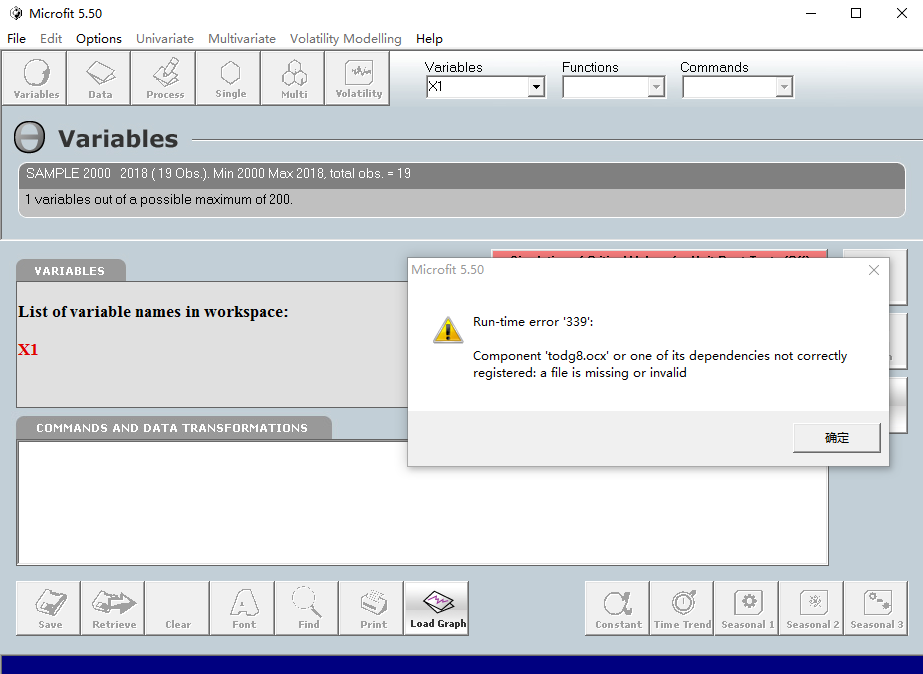Maximize the Microfit window
The width and height of the screenshot is (923, 674).
[x=856, y=13]
